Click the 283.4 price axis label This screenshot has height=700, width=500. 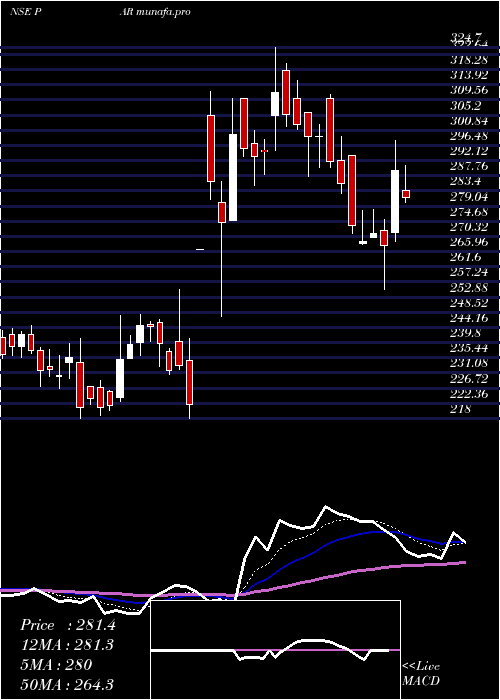465,181
